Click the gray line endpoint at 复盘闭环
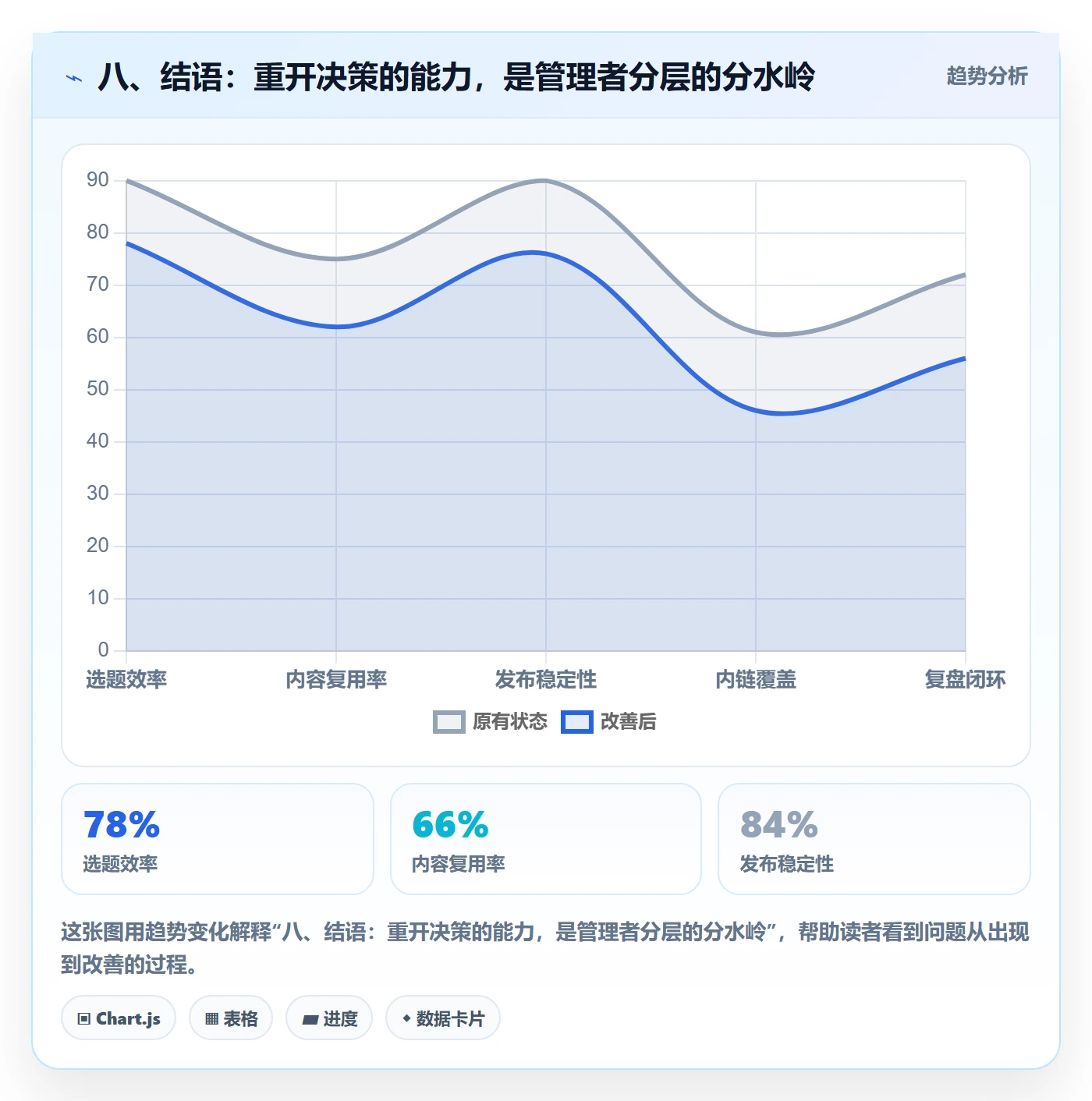The width and height of the screenshot is (1092, 1101). pyautogui.click(x=965, y=274)
